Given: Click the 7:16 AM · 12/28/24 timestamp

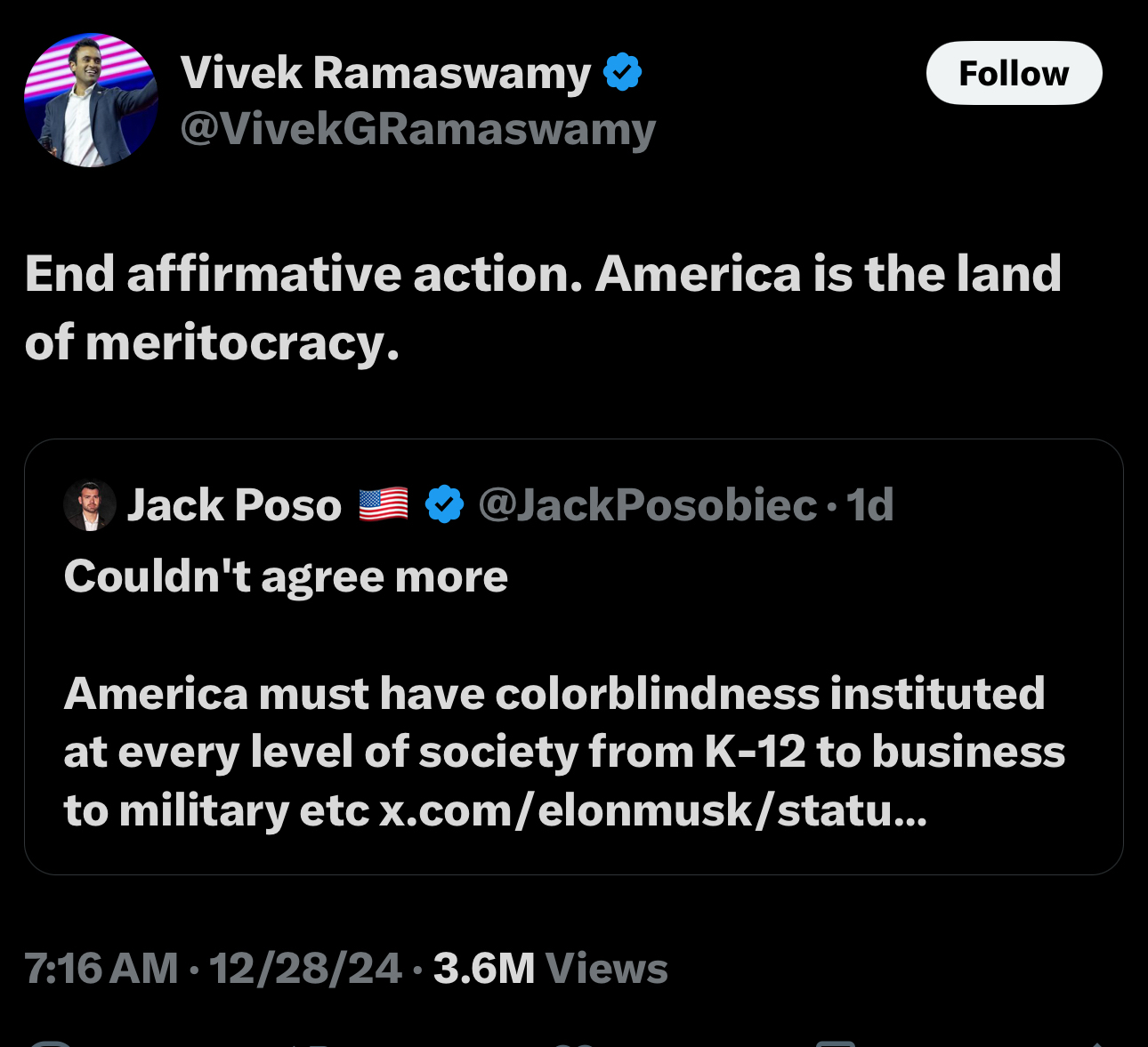Looking at the screenshot, I should click(213, 969).
